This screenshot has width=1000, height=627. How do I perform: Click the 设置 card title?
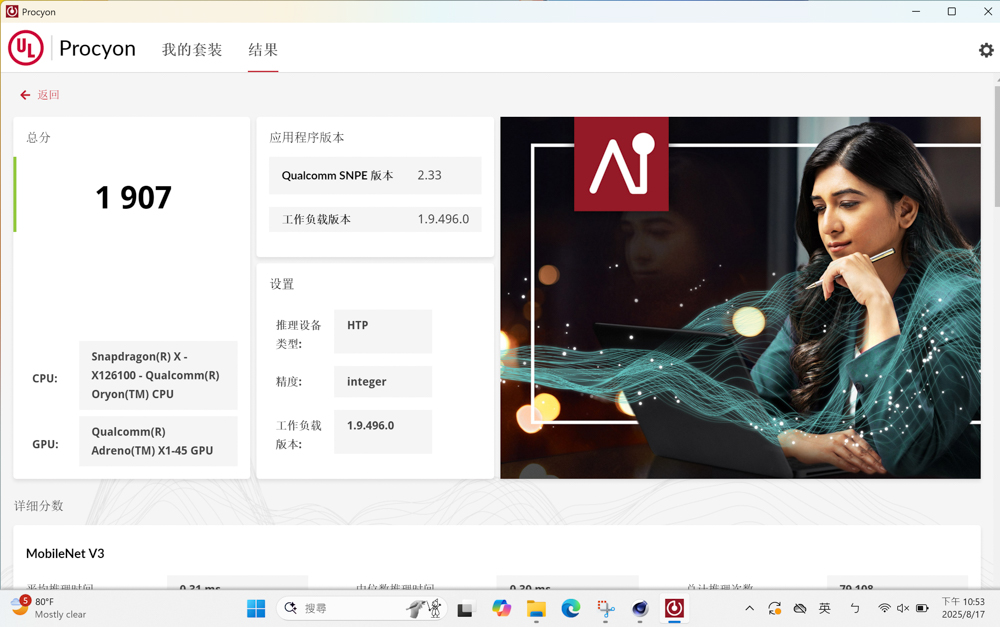pos(282,284)
